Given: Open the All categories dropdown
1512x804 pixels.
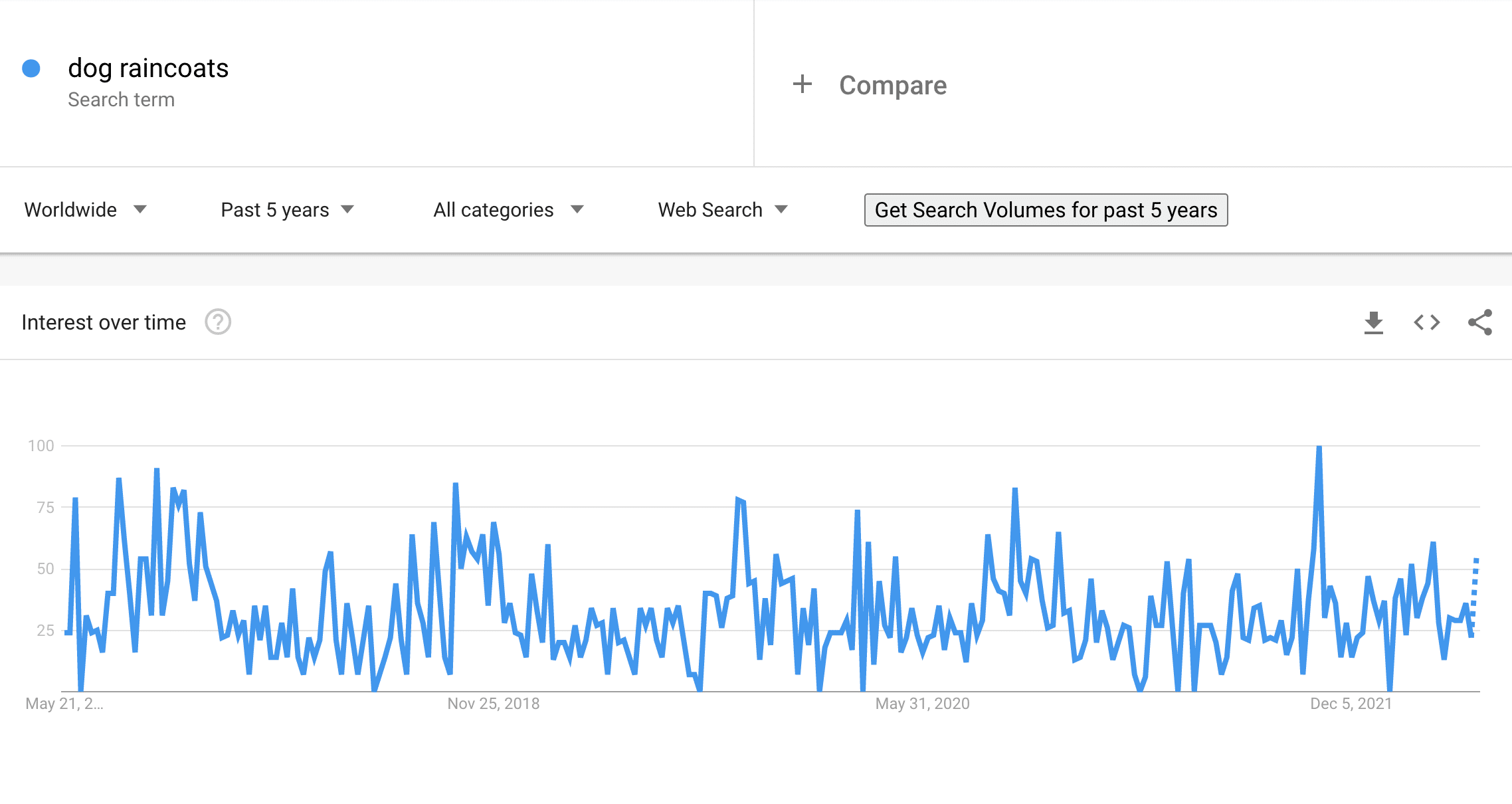Looking at the screenshot, I should [x=509, y=210].
